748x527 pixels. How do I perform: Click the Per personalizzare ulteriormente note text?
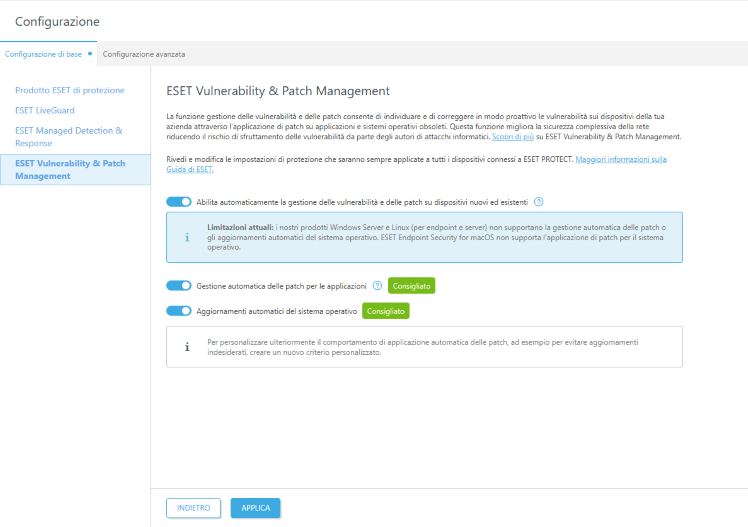(423, 347)
